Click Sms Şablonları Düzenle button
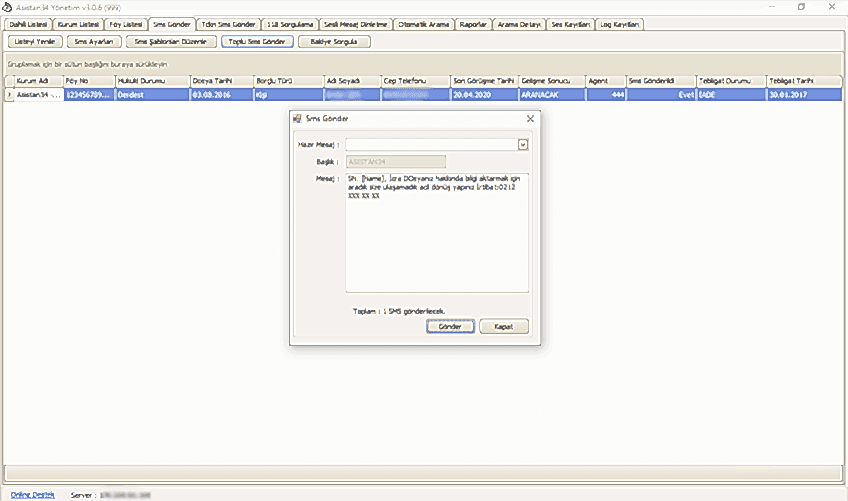This screenshot has height=501, width=848. [x=174, y=42]
